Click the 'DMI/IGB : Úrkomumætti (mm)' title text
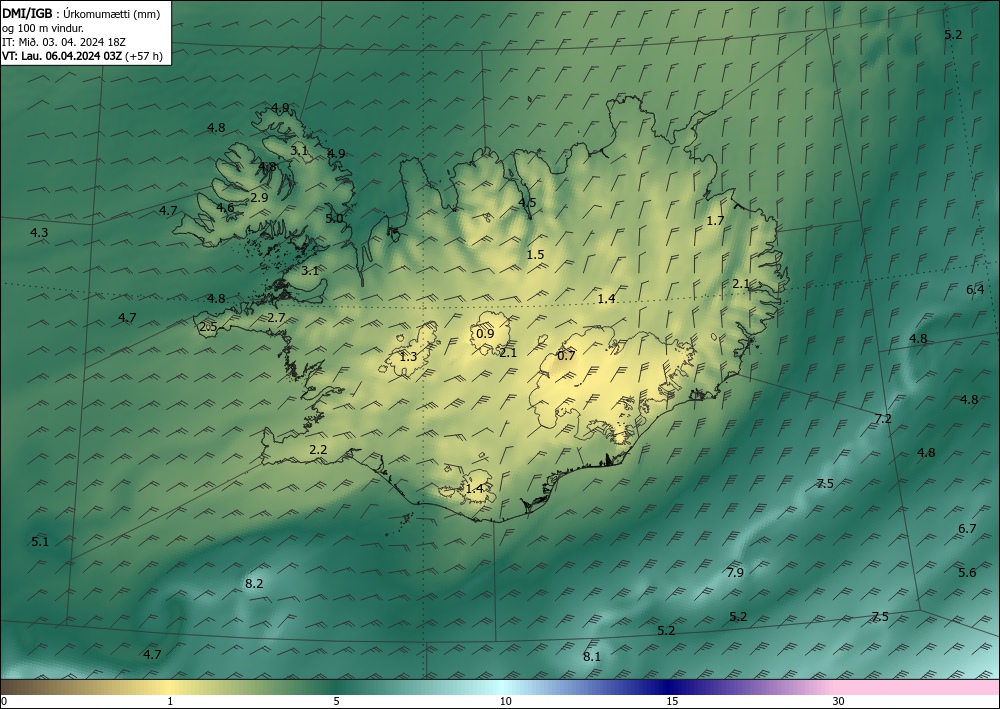This screenshot has width=1000, height=709. point(81,14)
